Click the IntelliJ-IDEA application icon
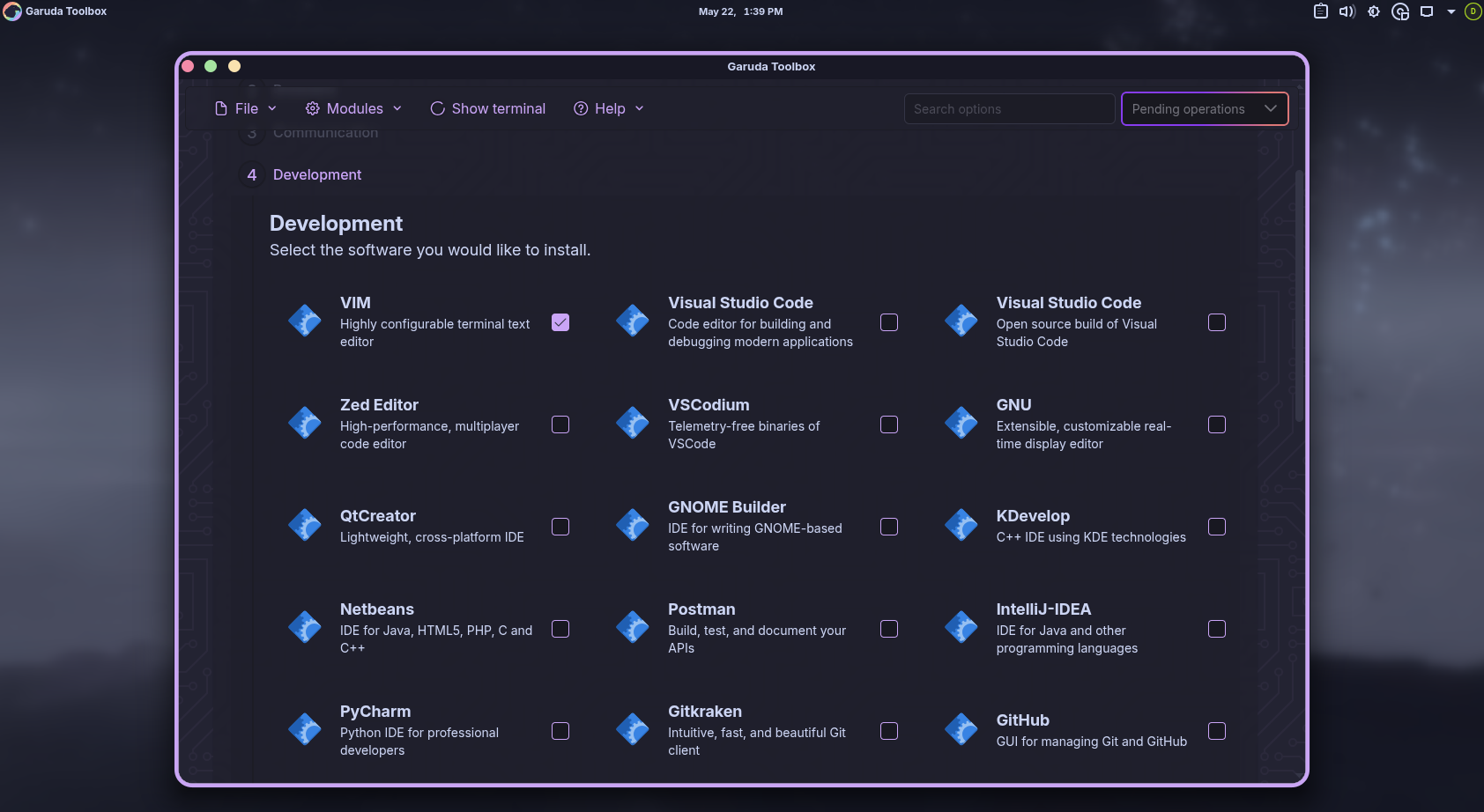This screenshot has width=1484, height=812. pos(961,627)
